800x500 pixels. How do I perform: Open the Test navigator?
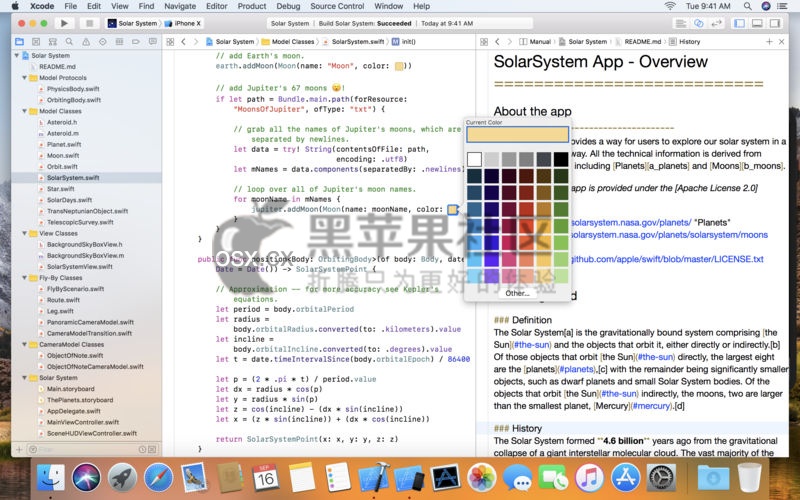103,42
